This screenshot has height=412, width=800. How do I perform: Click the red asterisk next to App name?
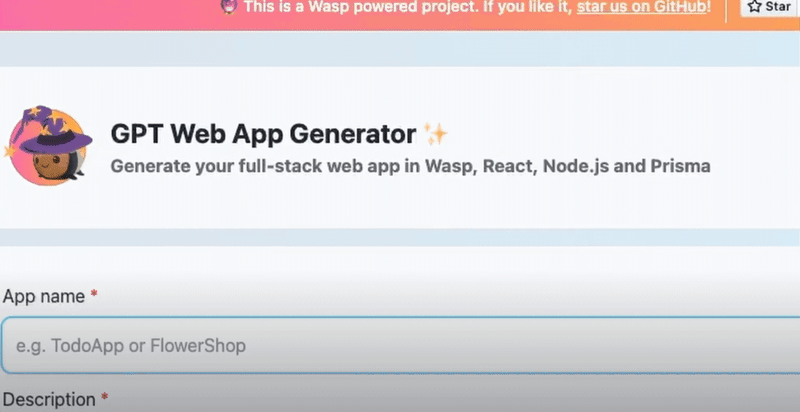click(94, 296)
